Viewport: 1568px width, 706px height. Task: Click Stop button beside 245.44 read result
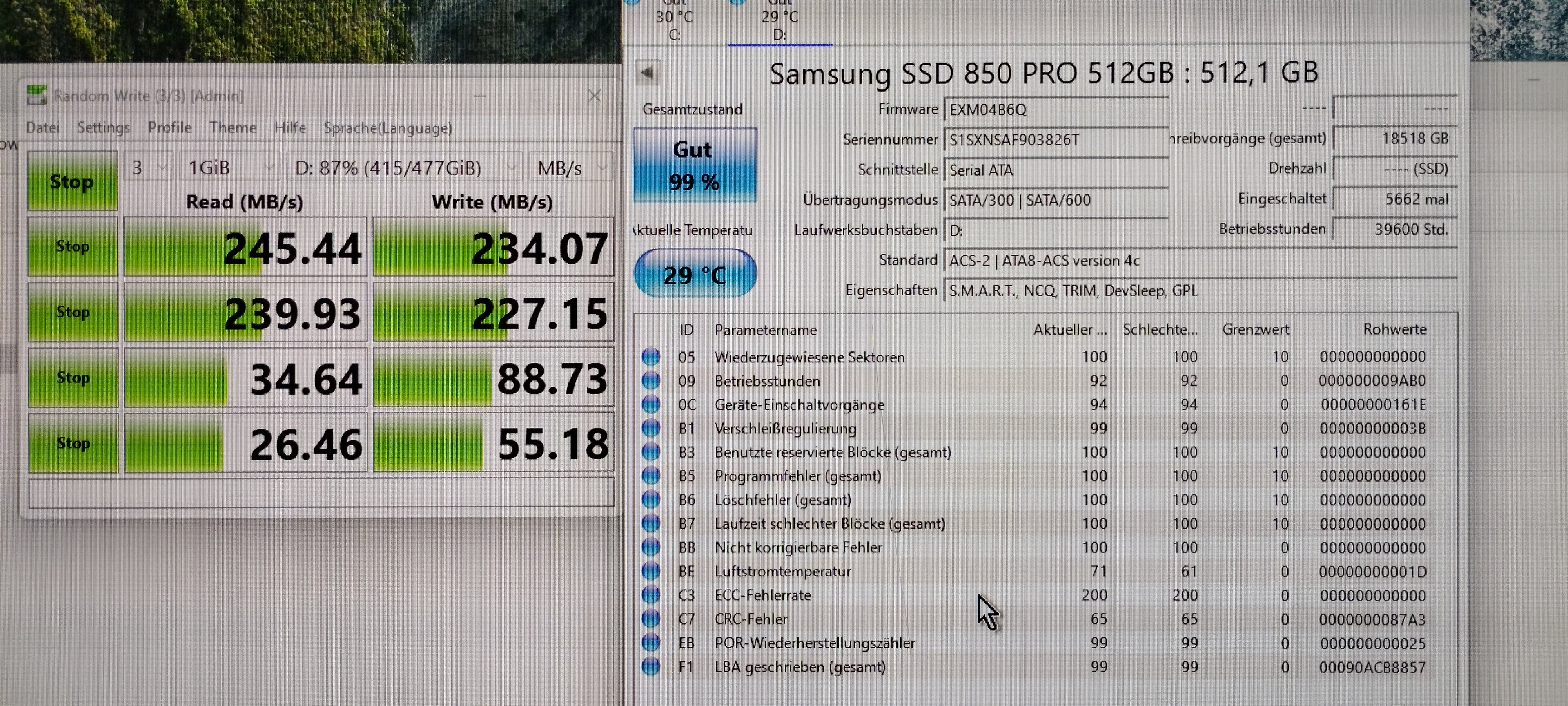coord(72,247)
